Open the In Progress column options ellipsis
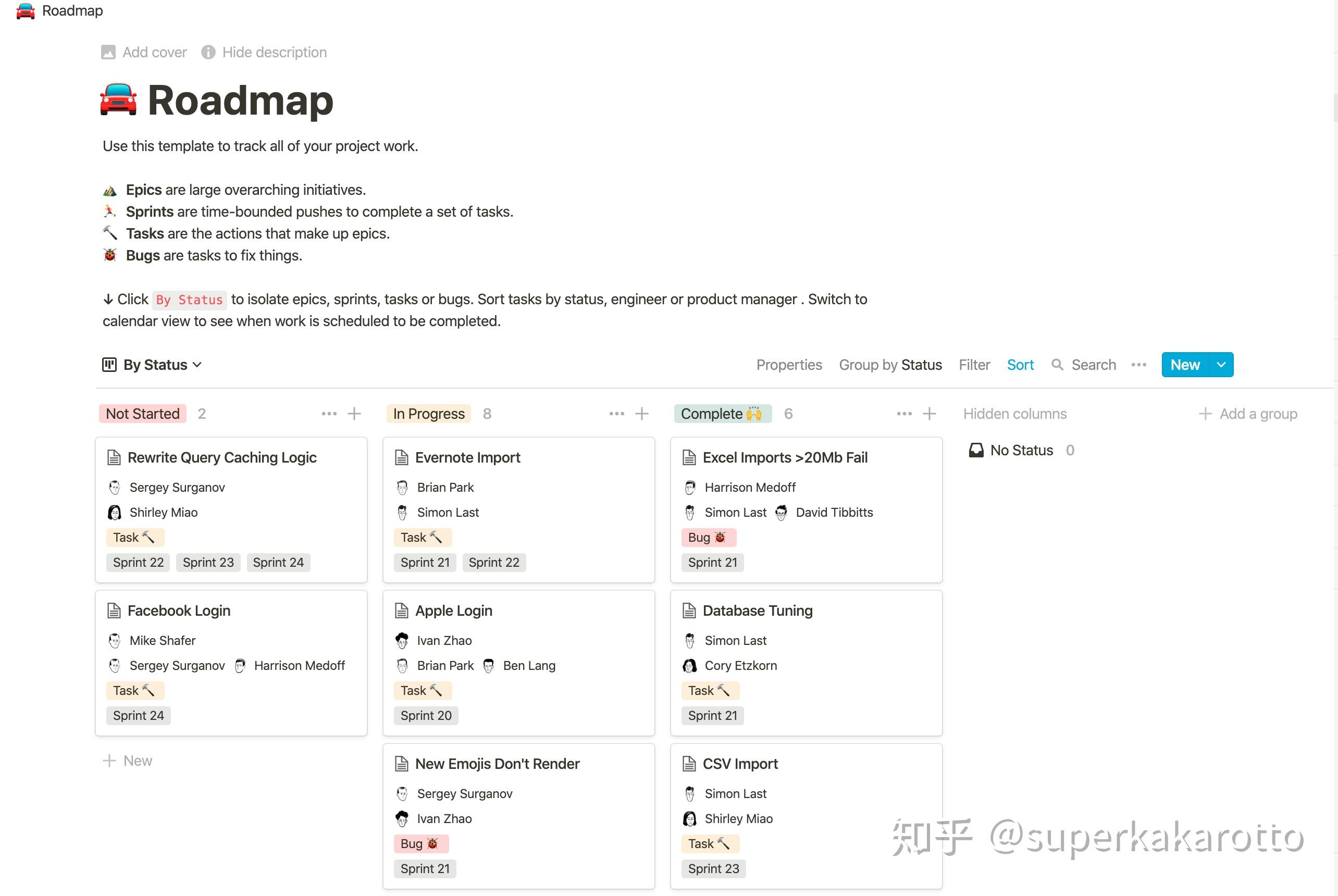 click(x=616, y=414)
